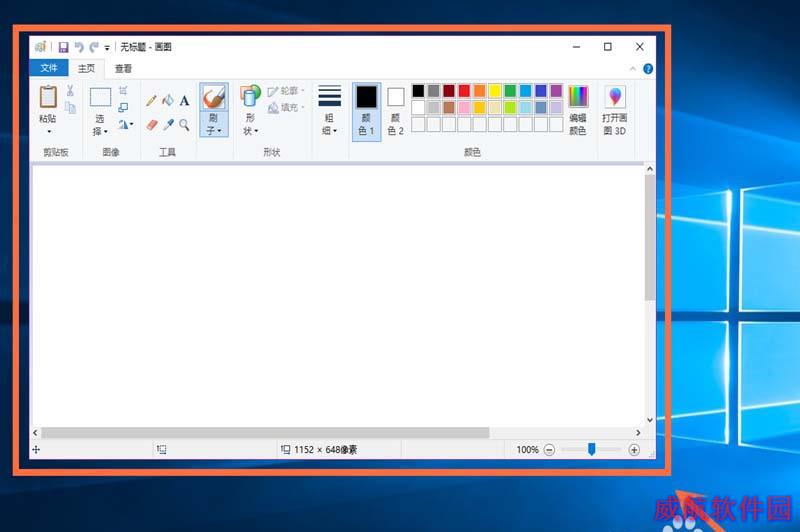
Task: Click the horizontal scrollbar thumb
Action: [265, 433]
